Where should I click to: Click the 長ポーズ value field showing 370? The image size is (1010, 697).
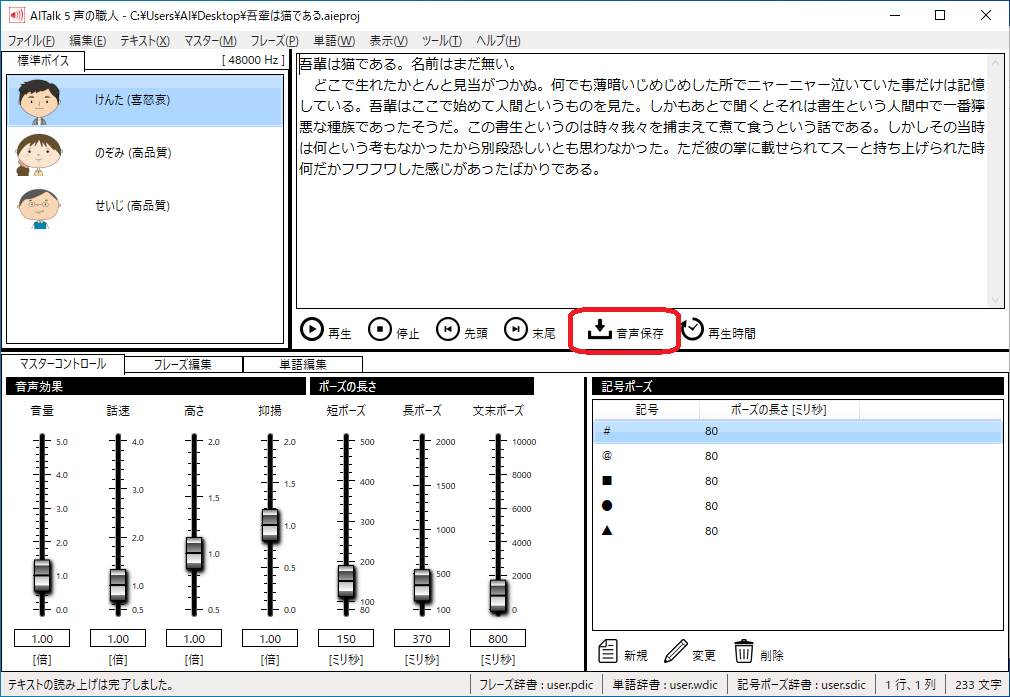(x=422, y=638)
